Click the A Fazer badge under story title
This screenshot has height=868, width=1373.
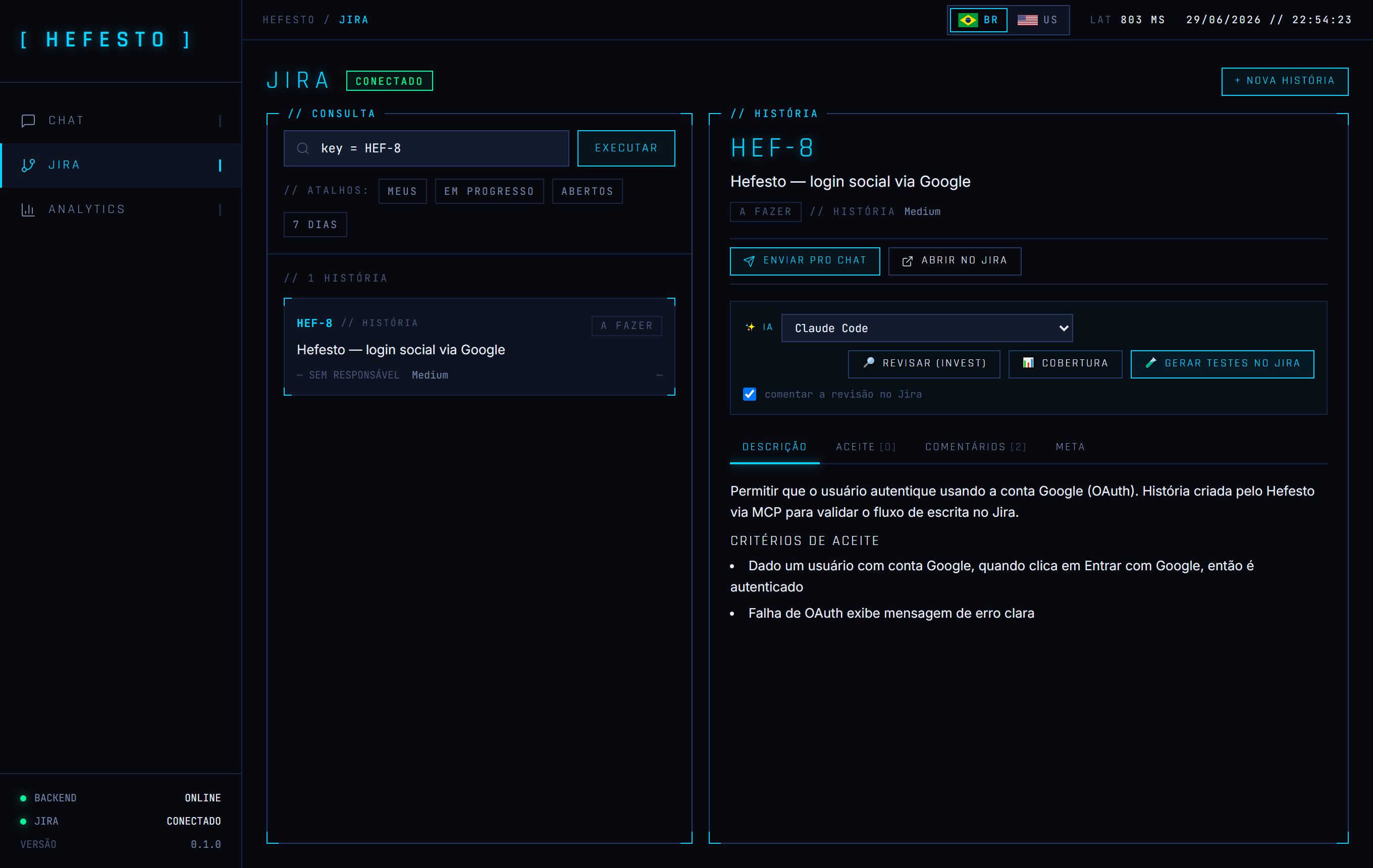[765, 211]
